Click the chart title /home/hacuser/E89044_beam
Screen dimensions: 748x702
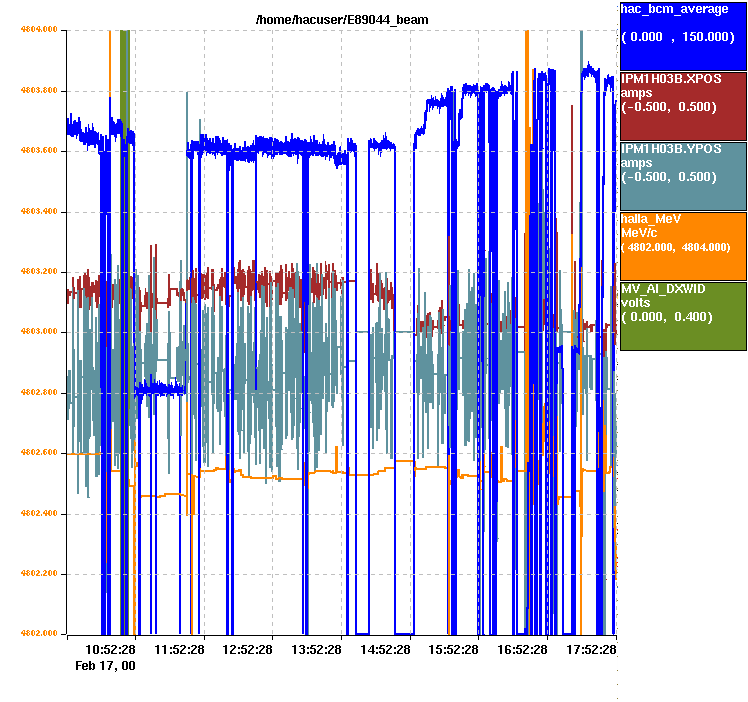[x=342, y=20]
